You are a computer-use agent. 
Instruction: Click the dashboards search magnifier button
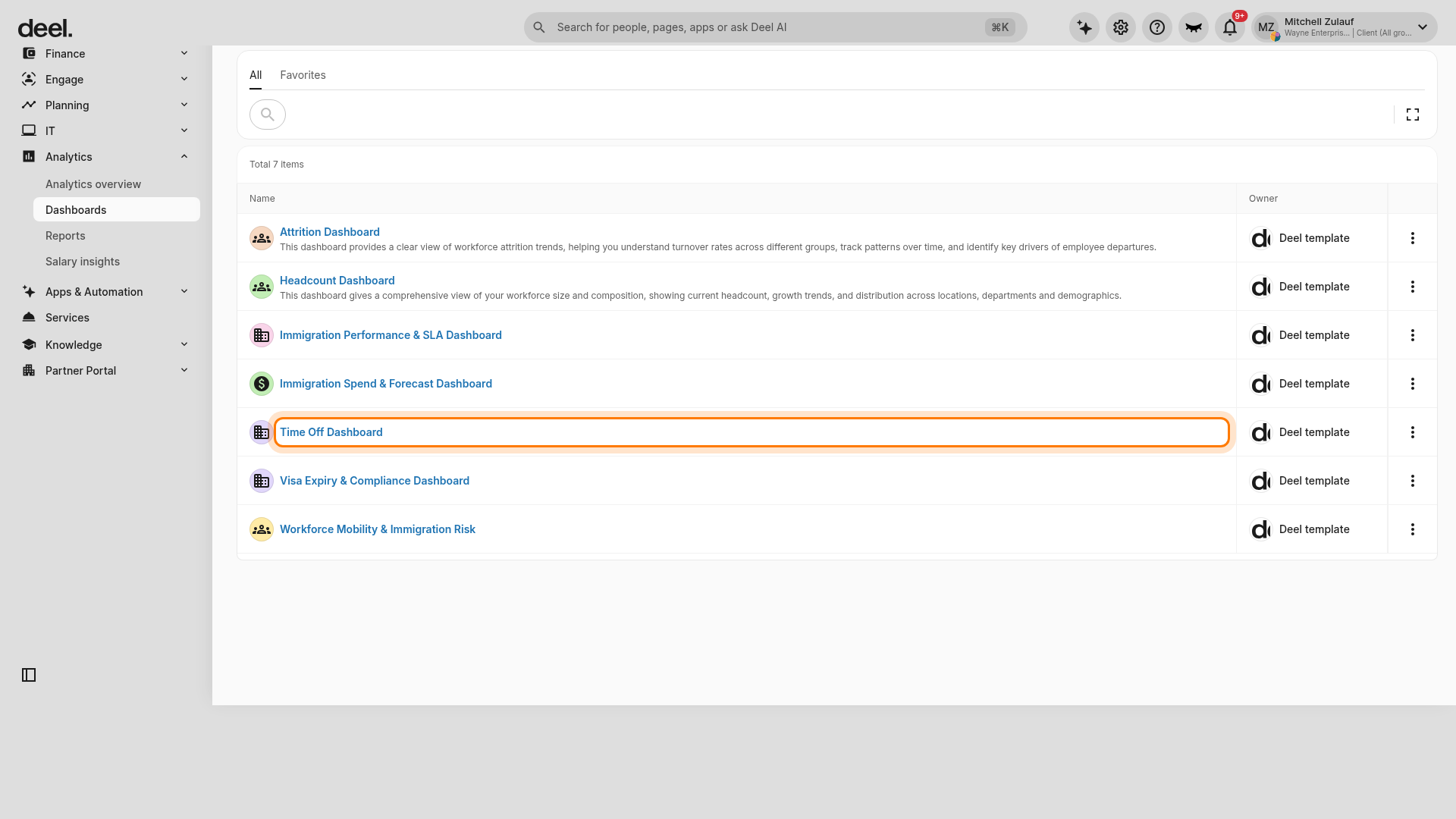tap(268, 115)
